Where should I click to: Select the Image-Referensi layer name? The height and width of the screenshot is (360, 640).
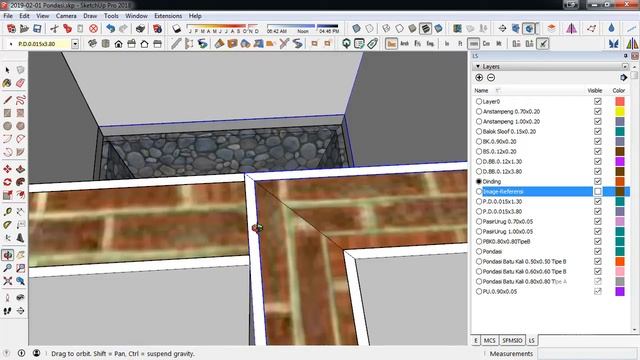pos(503,191)
